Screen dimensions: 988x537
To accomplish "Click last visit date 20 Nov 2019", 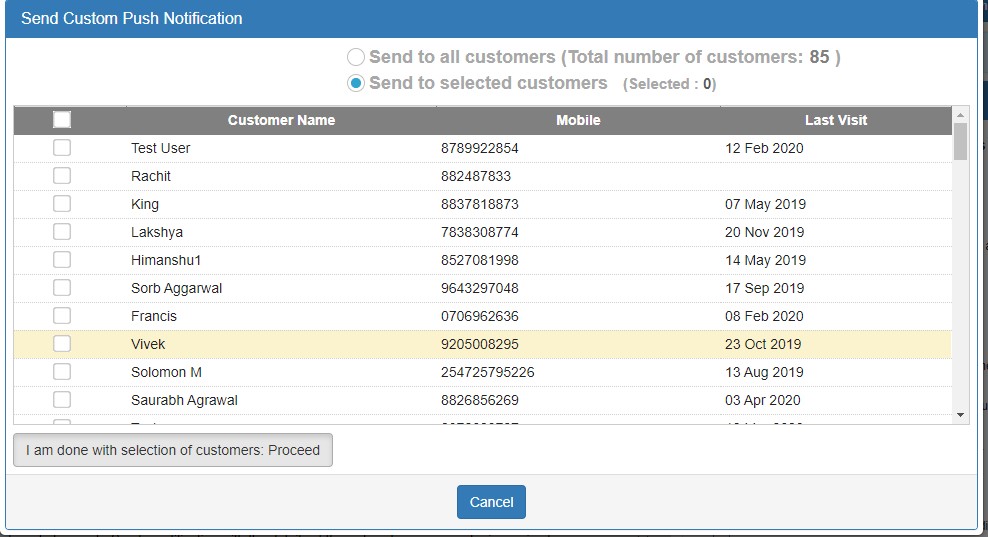I will pos(764,232).
